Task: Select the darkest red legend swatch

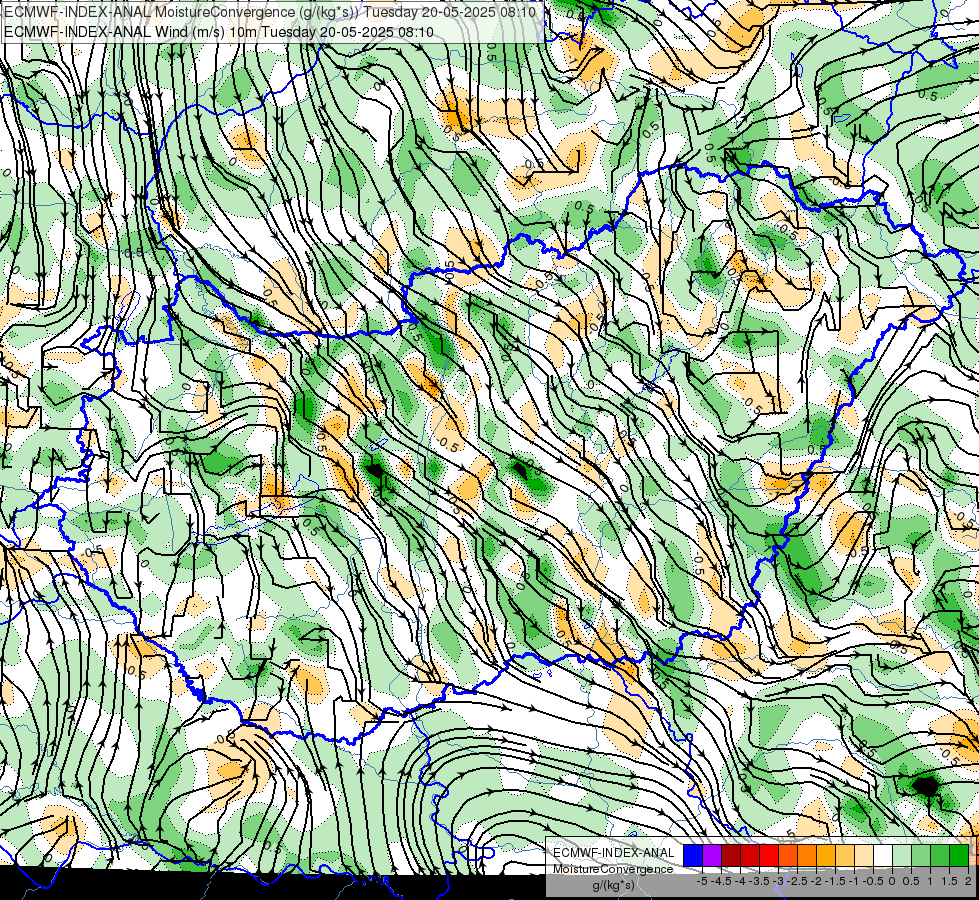Action: 731,856
